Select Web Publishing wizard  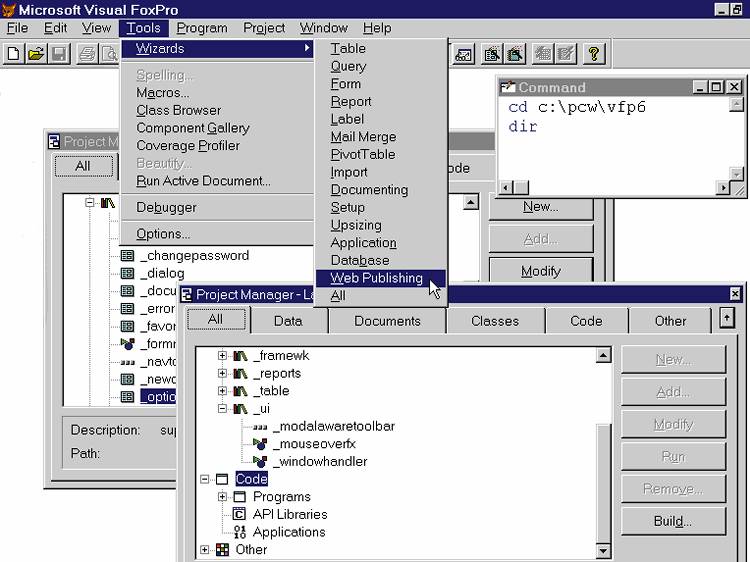(381, 278)
